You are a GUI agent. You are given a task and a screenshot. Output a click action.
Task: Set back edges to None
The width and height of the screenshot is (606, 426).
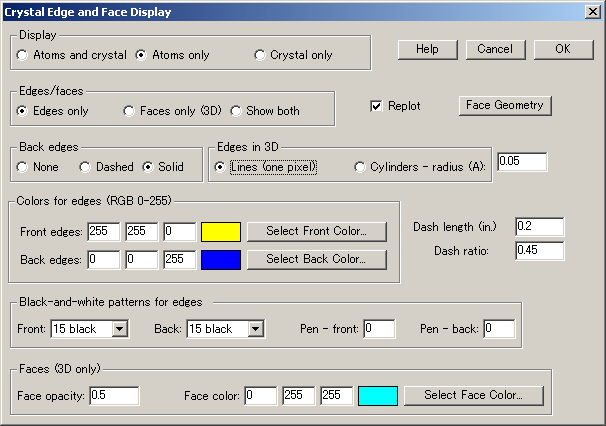pos(22,167)
